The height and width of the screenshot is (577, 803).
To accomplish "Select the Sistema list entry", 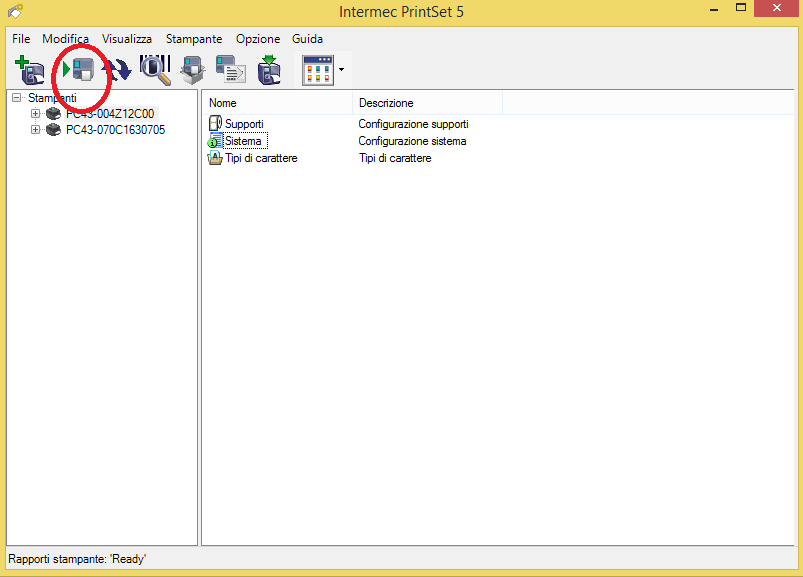I will (243, 141).
